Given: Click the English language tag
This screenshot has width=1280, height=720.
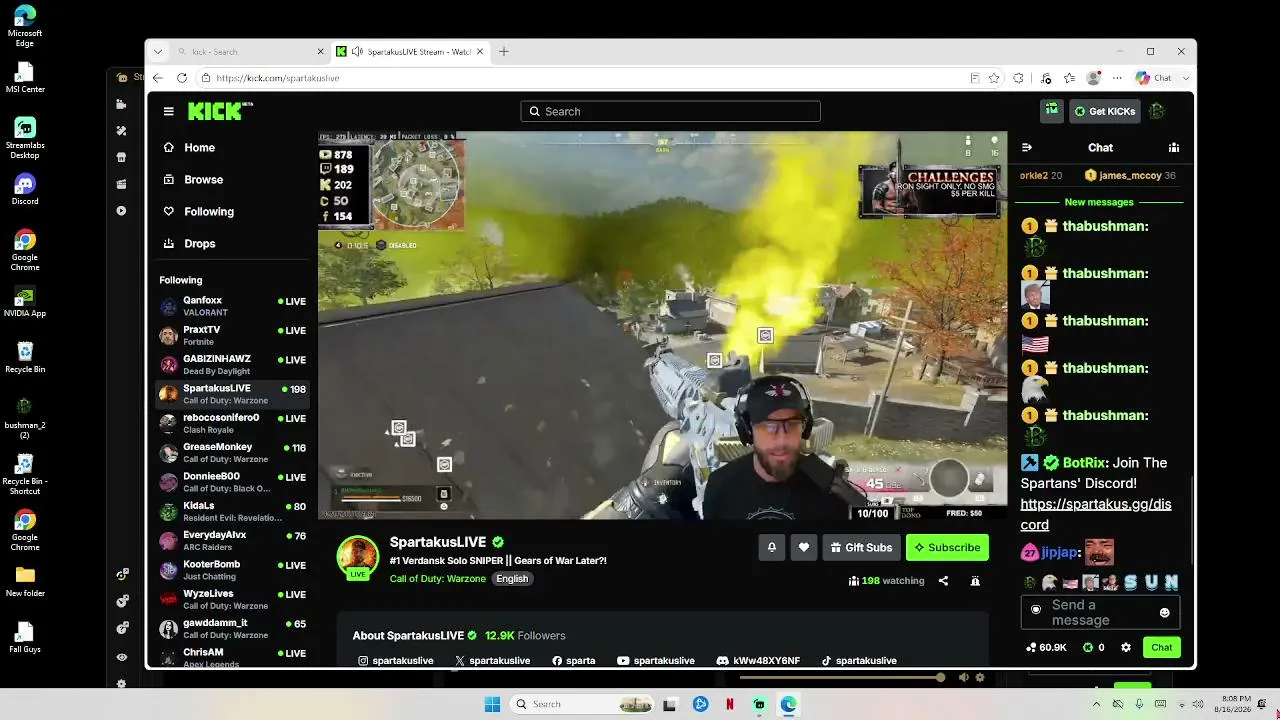Looking at the screenshot, I should coord(512,579).
